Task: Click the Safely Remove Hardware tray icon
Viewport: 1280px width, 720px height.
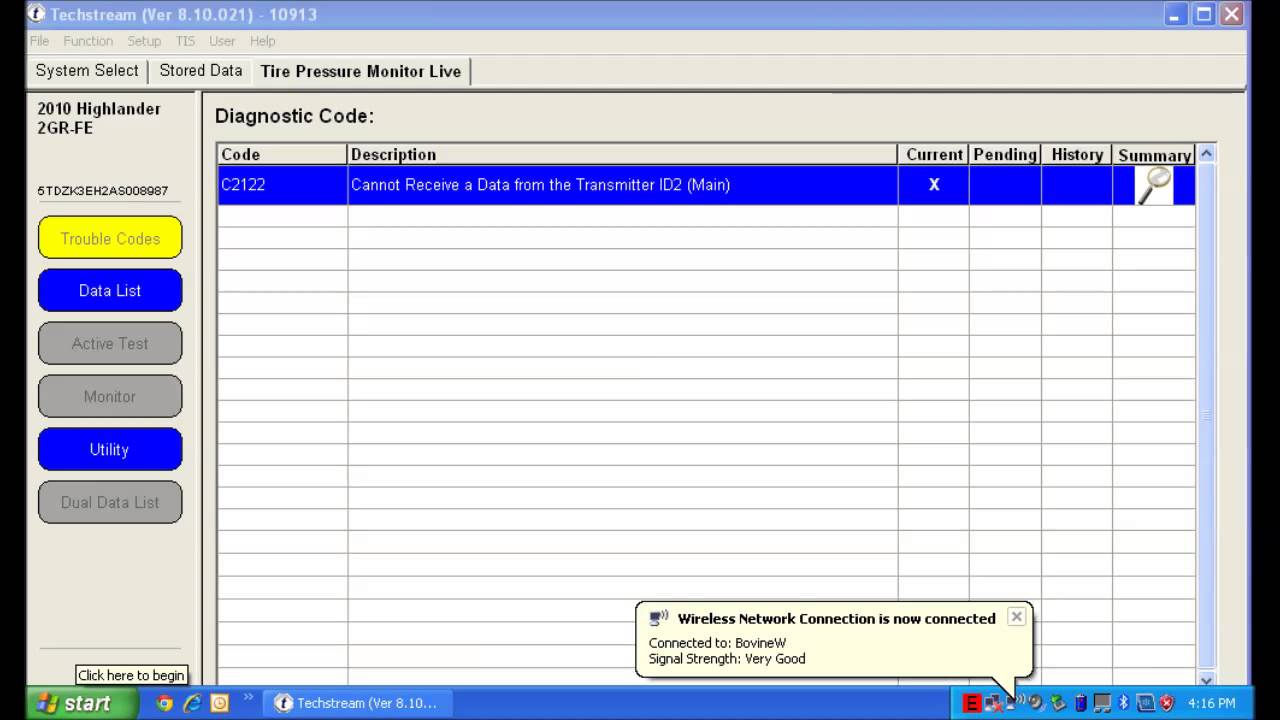Action: [x=1058, y=702]
